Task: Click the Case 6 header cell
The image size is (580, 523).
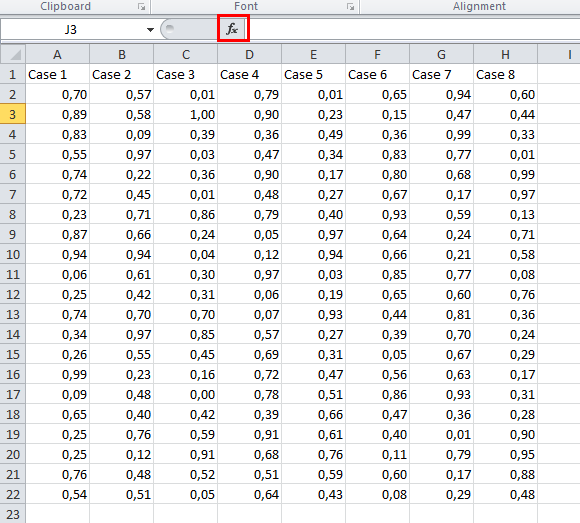Action: tap(378, 74)
